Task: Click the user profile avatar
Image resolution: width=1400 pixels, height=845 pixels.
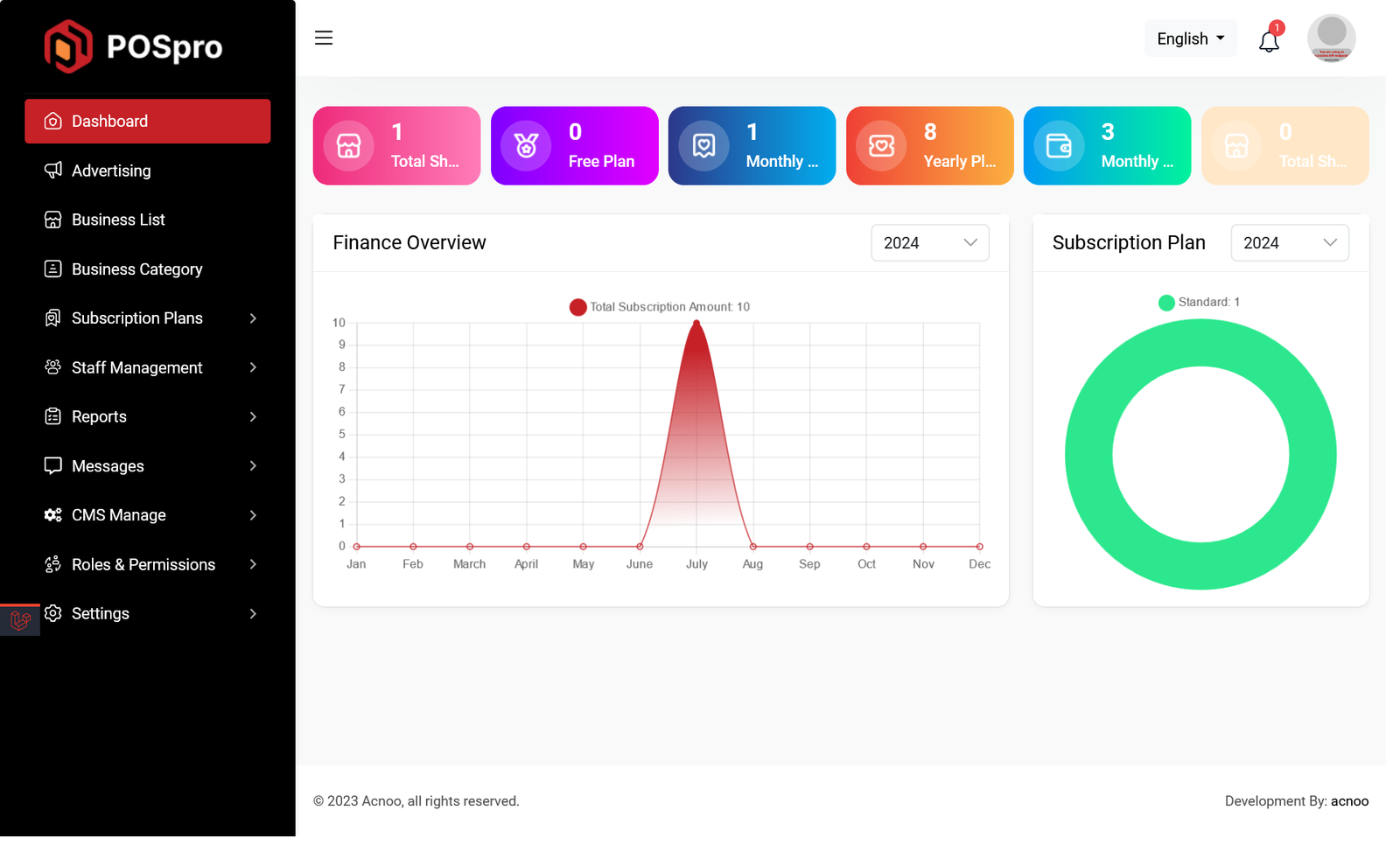Action: 1331,38
